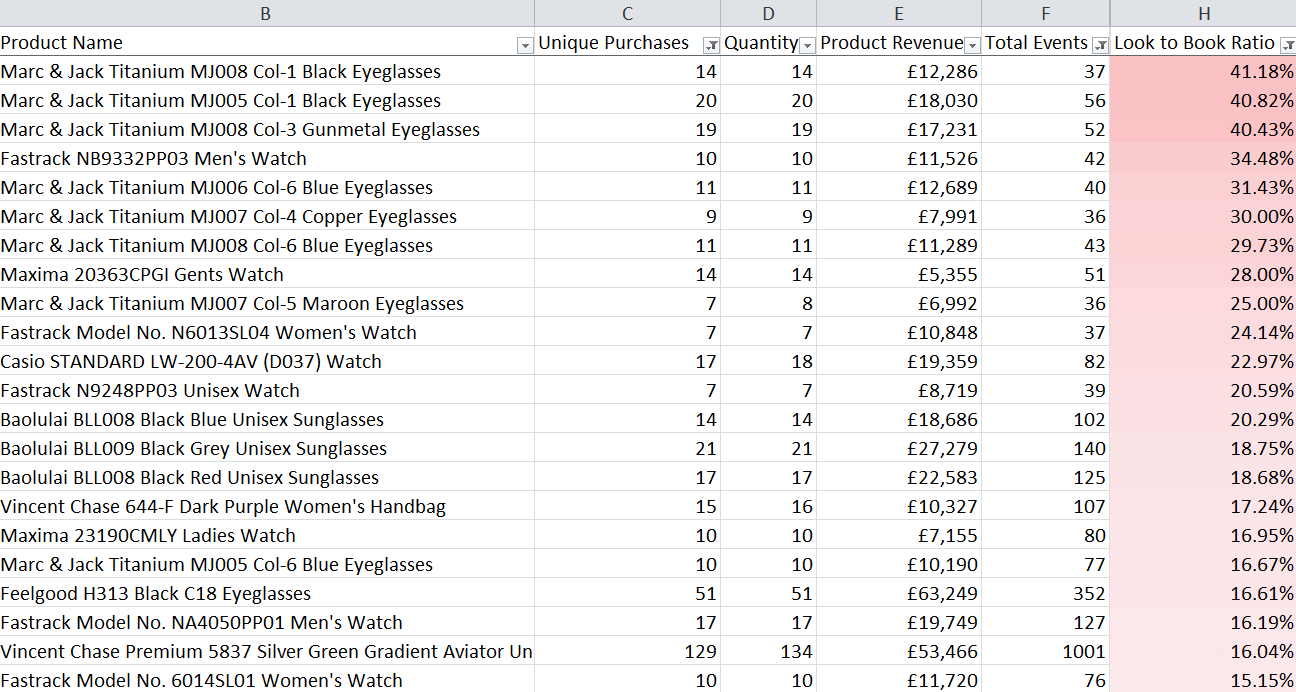Click the 16.04% ratio cell
The image size is (1296, 692).
pyautogui.click(x=1203, y=651)
